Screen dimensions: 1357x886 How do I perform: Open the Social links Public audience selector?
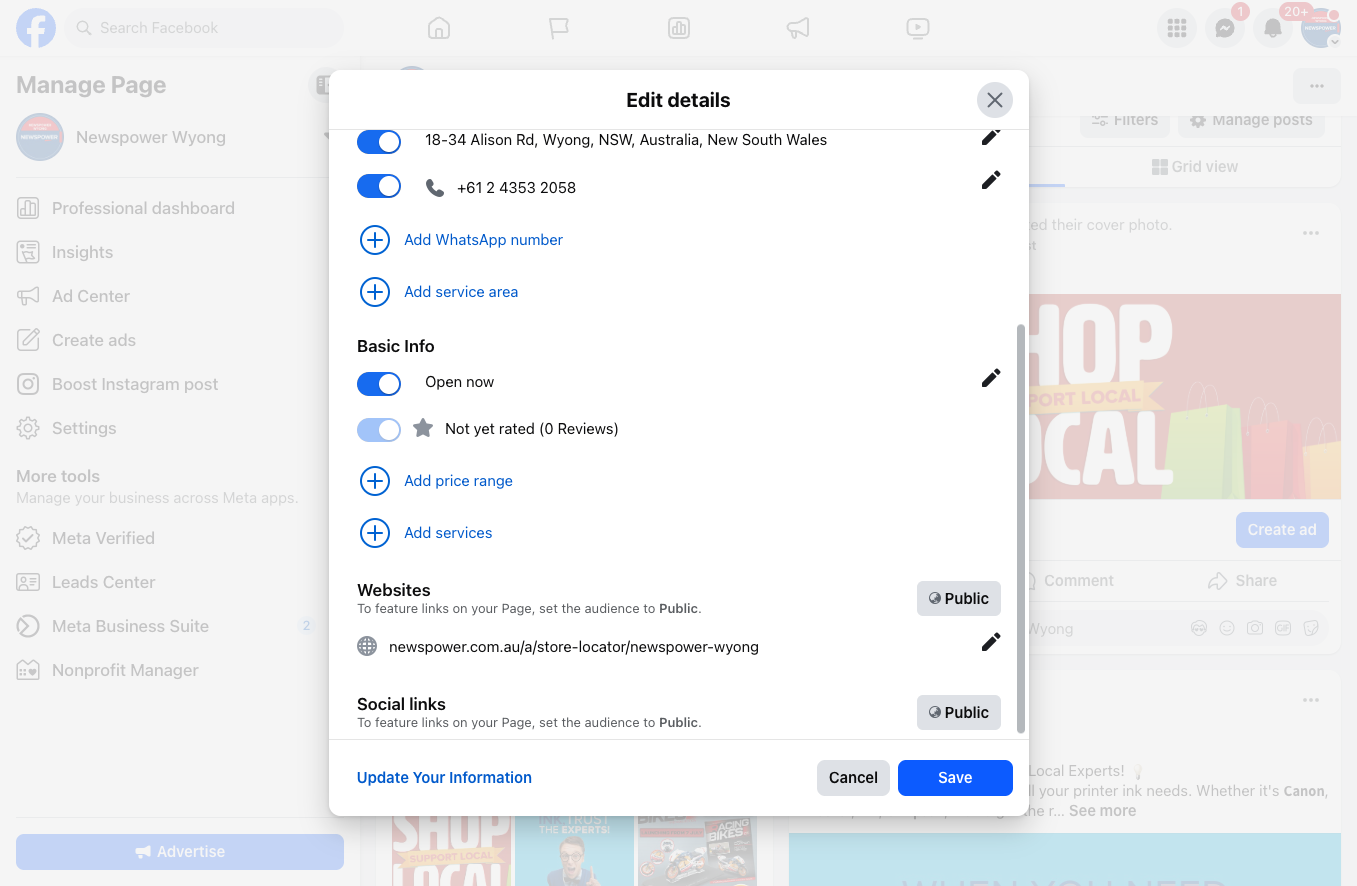click(x=958, y=712)
